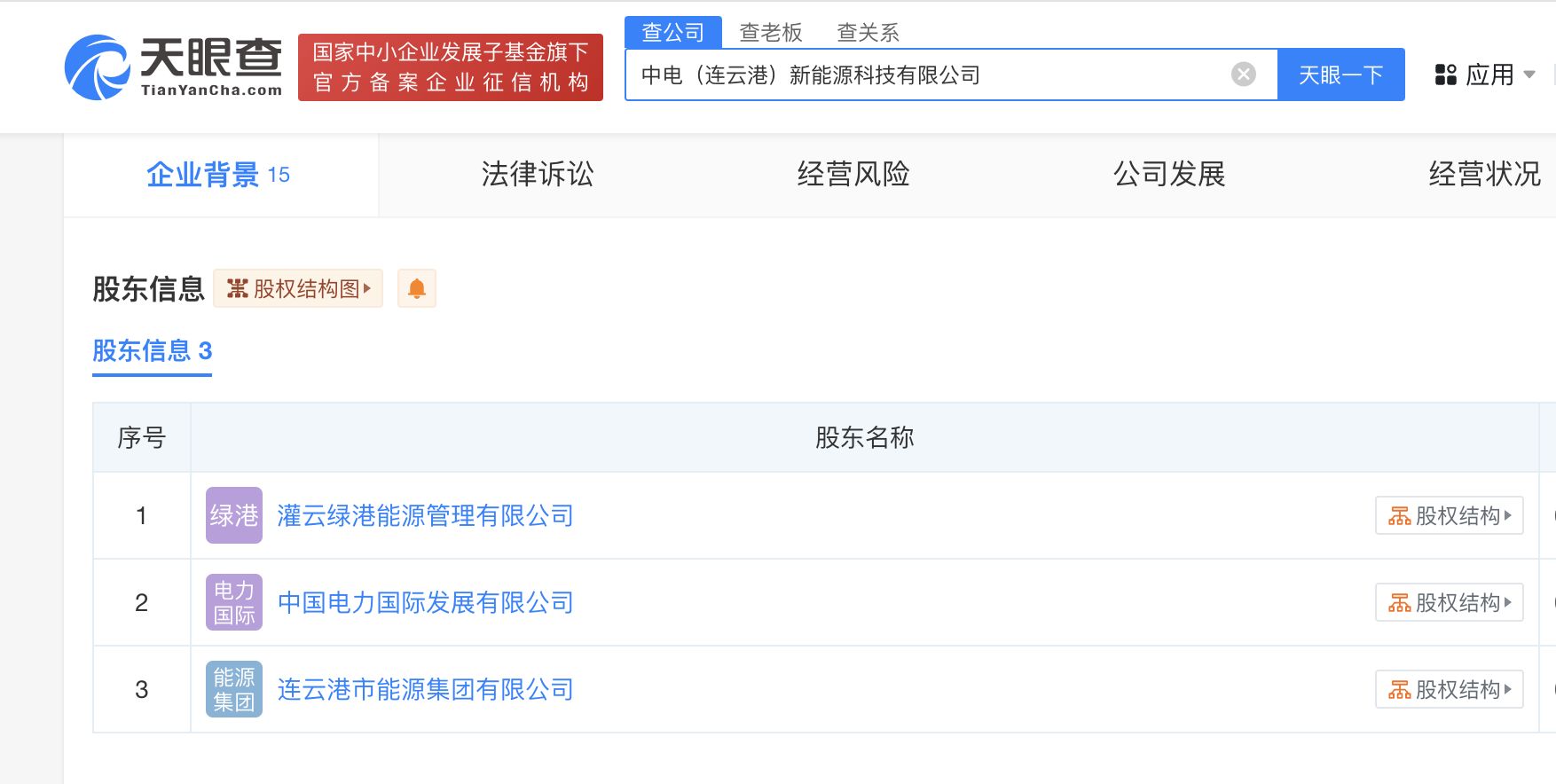The width and height of the screenshot is (1556, 784).
Task: Expand 股权结构 for 中国电力国际发展
Action: point(1450,602)
